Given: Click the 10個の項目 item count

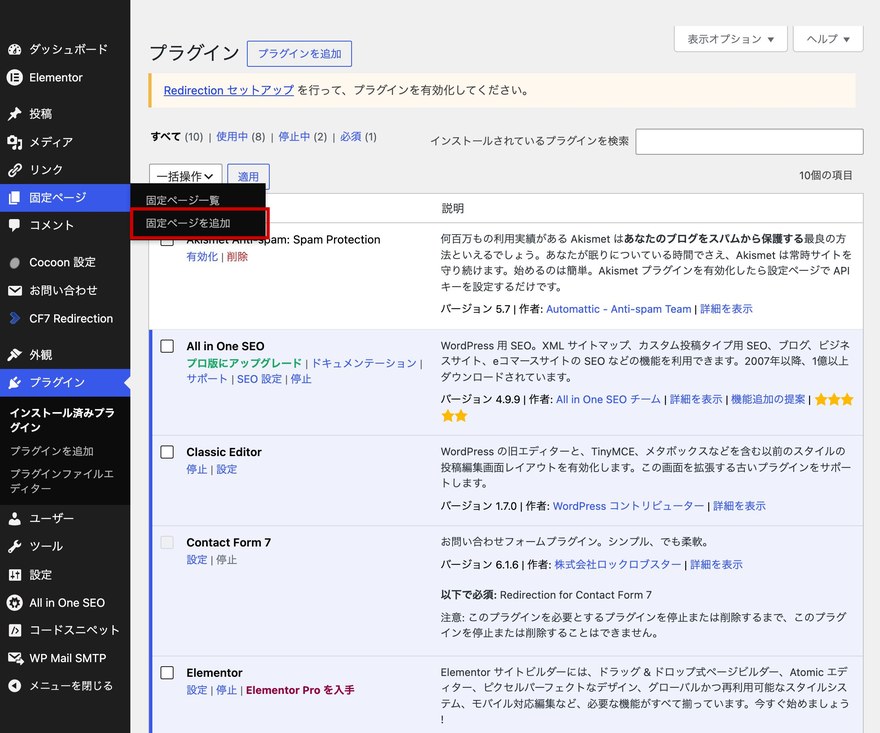Looking at the screenshot, I should (826, 175).
